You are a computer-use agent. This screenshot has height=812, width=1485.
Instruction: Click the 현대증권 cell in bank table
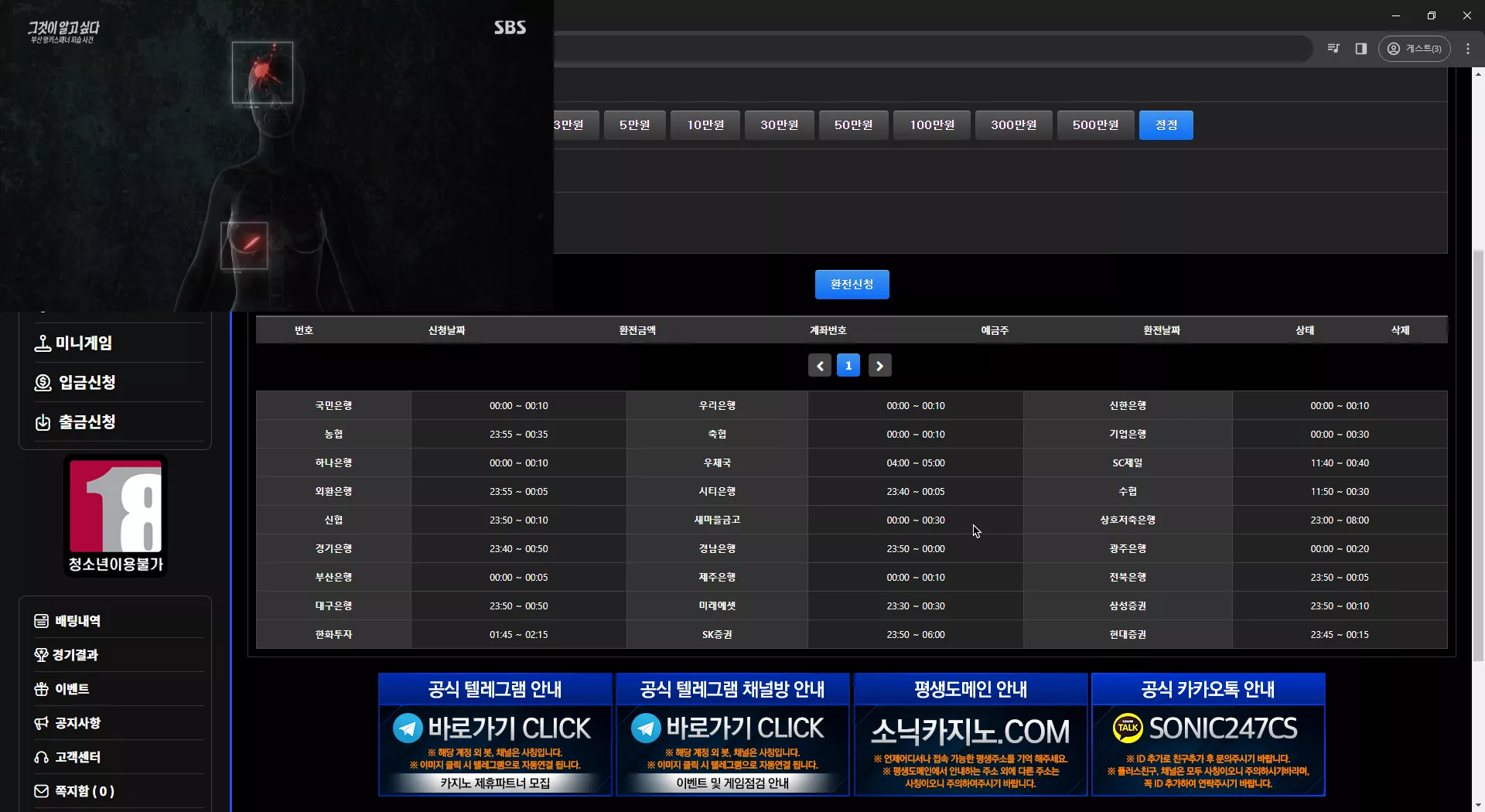pyautogui.click(x=1128, y=634)
